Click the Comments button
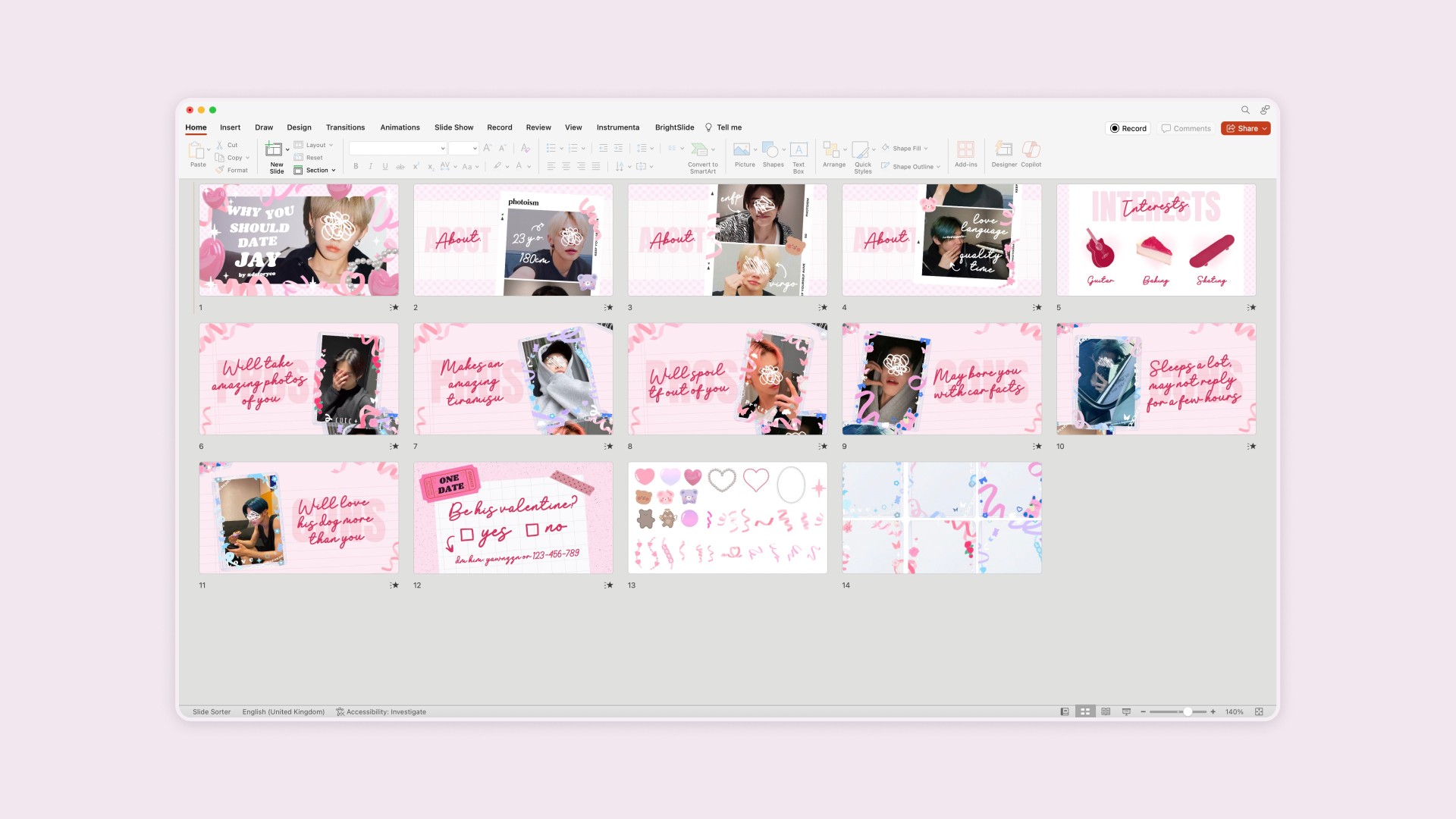This screenshot has height=819, width=1456. (1186, 129)
